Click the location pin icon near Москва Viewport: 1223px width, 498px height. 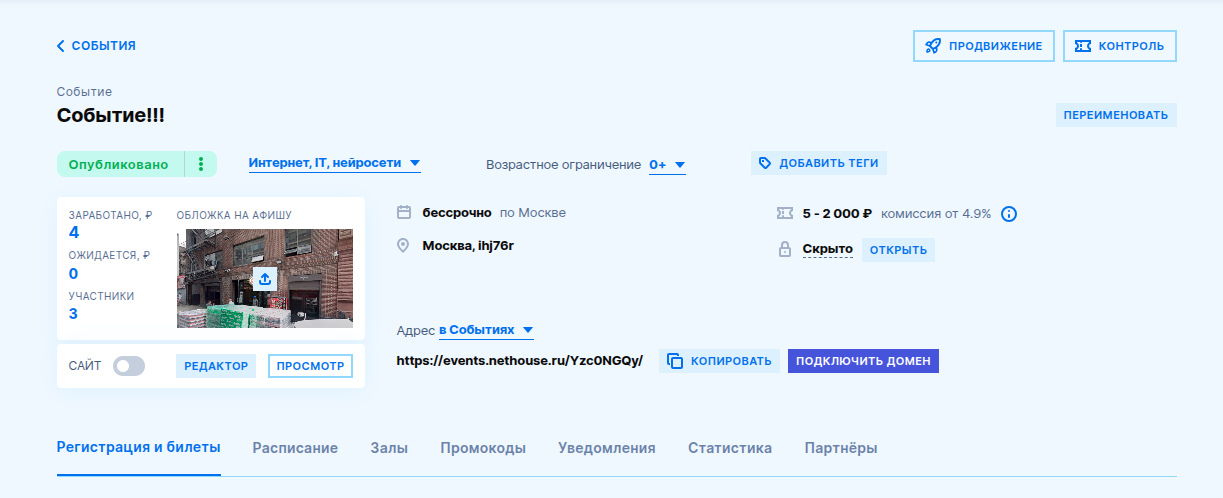click(404, 245)
